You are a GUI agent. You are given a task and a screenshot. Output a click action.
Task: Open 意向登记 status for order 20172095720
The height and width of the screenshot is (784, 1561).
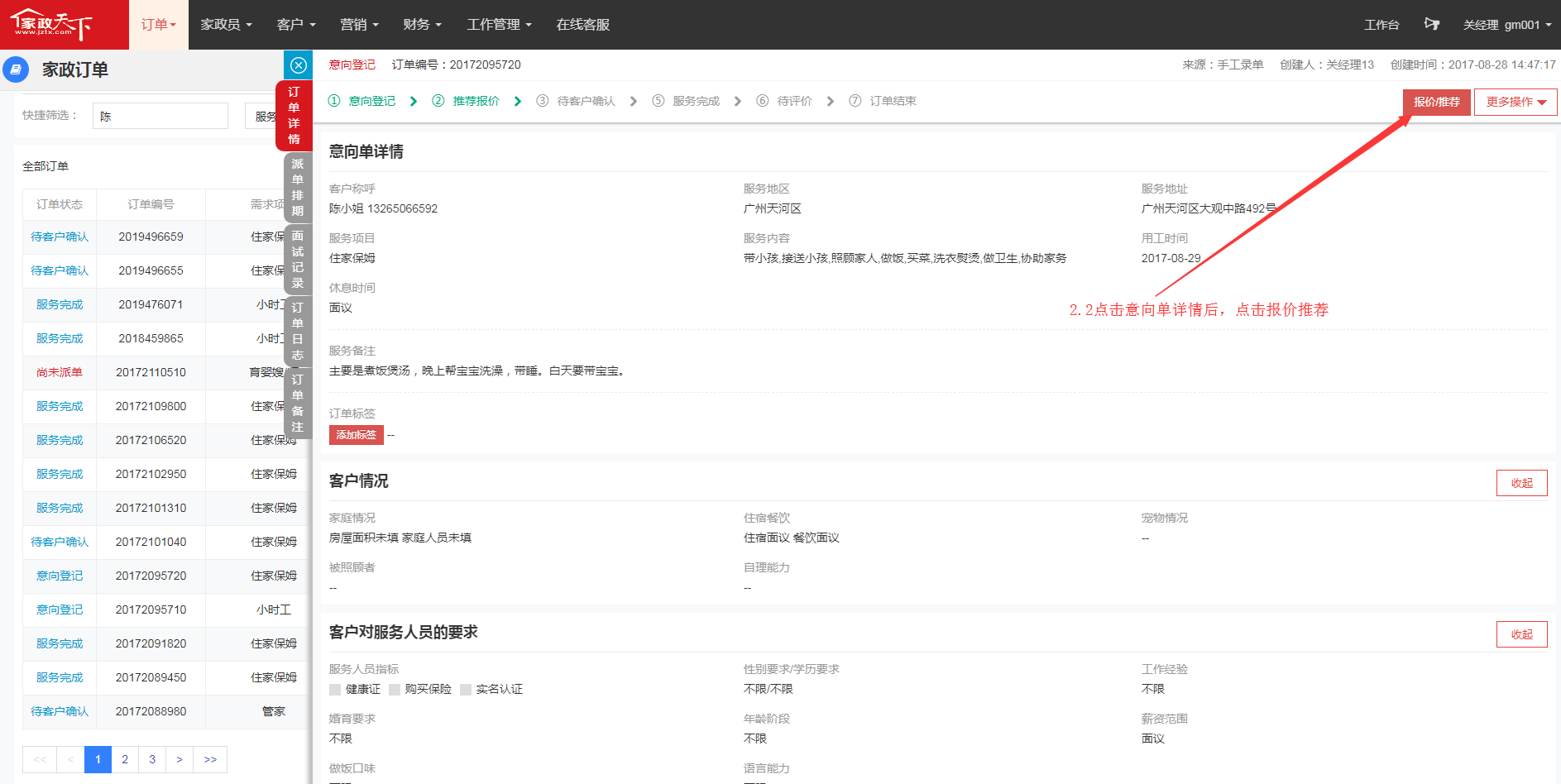tap(60, 576)
